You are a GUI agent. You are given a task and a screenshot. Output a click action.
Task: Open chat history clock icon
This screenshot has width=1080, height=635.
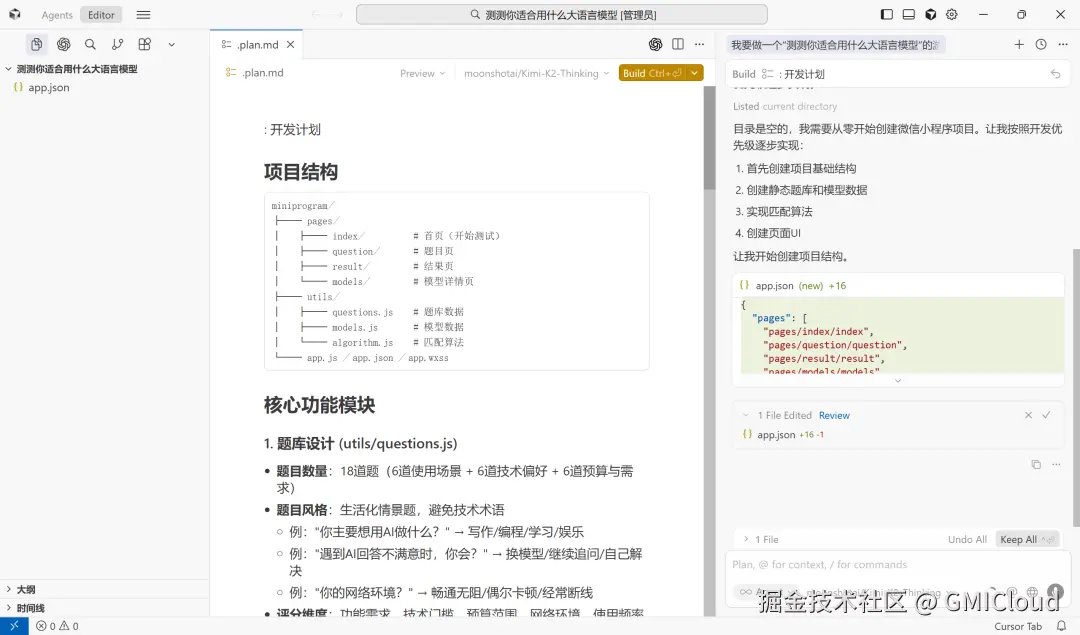[x=1041, y=44]
